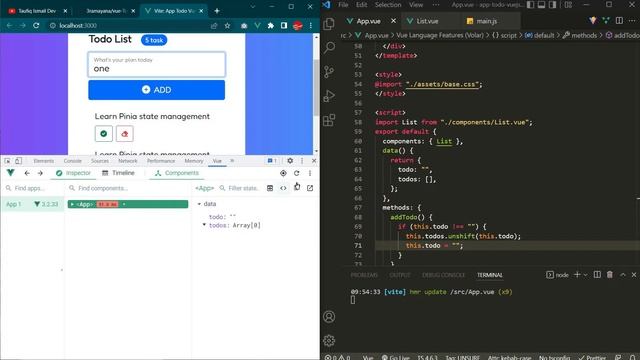Click Go Live in status bar
Screen dimensions: 640x360
point(395,357)
